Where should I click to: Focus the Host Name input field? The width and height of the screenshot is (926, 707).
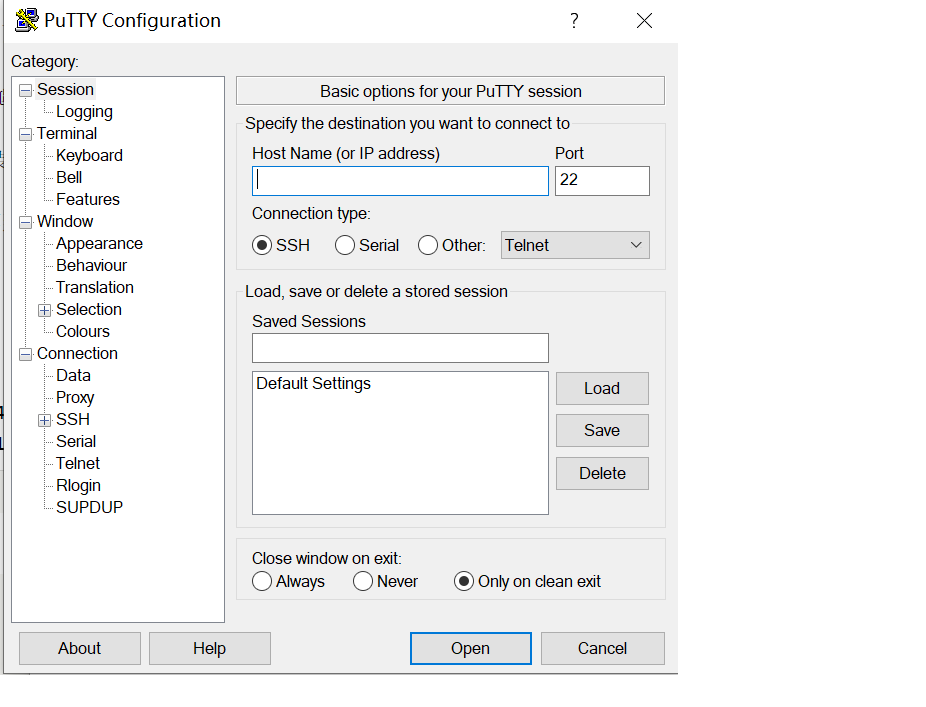tap(400, 180)
